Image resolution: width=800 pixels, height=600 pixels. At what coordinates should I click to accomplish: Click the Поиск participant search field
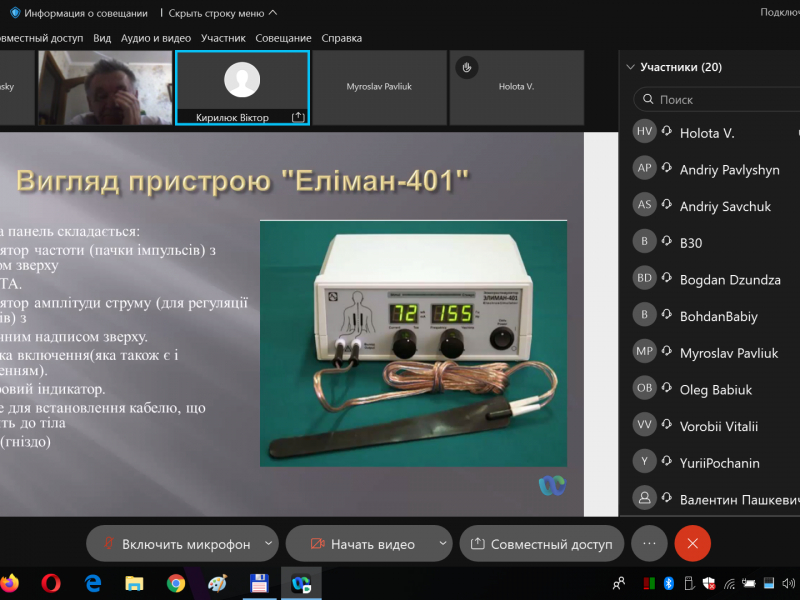[720, 100]
